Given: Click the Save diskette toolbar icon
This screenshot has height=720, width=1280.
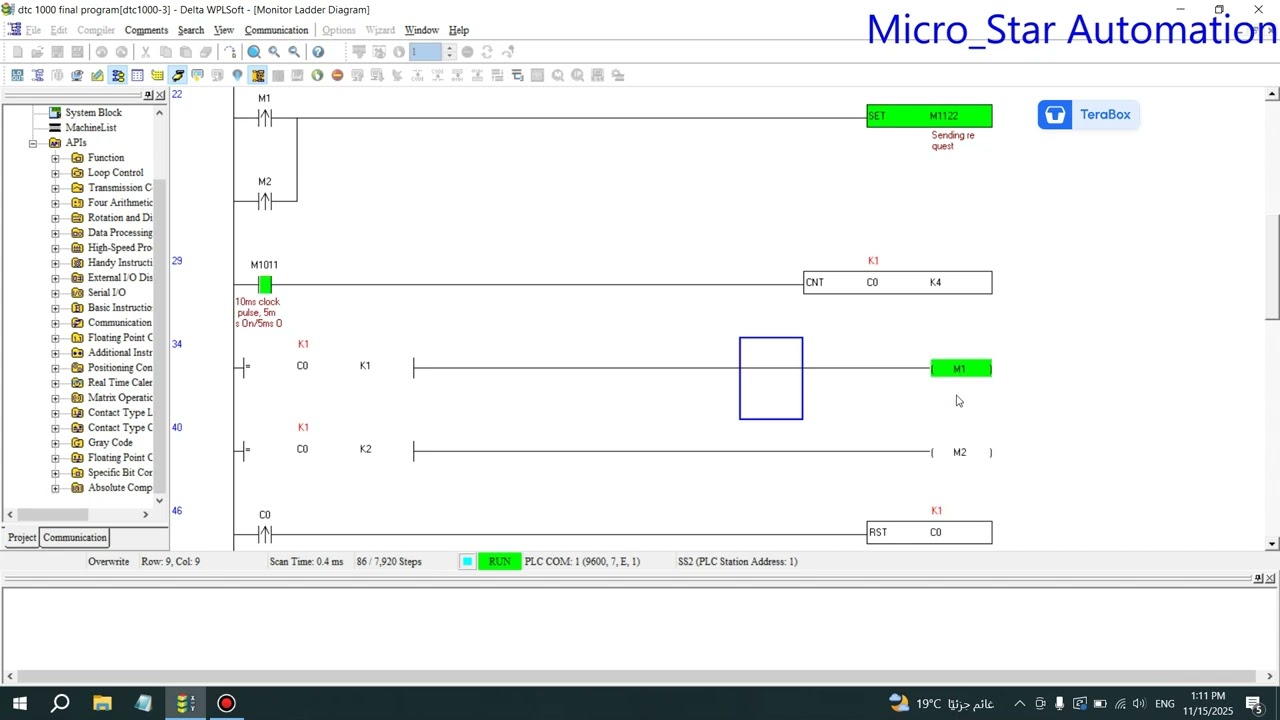Looking at the screenshot, I should (57, 52).
